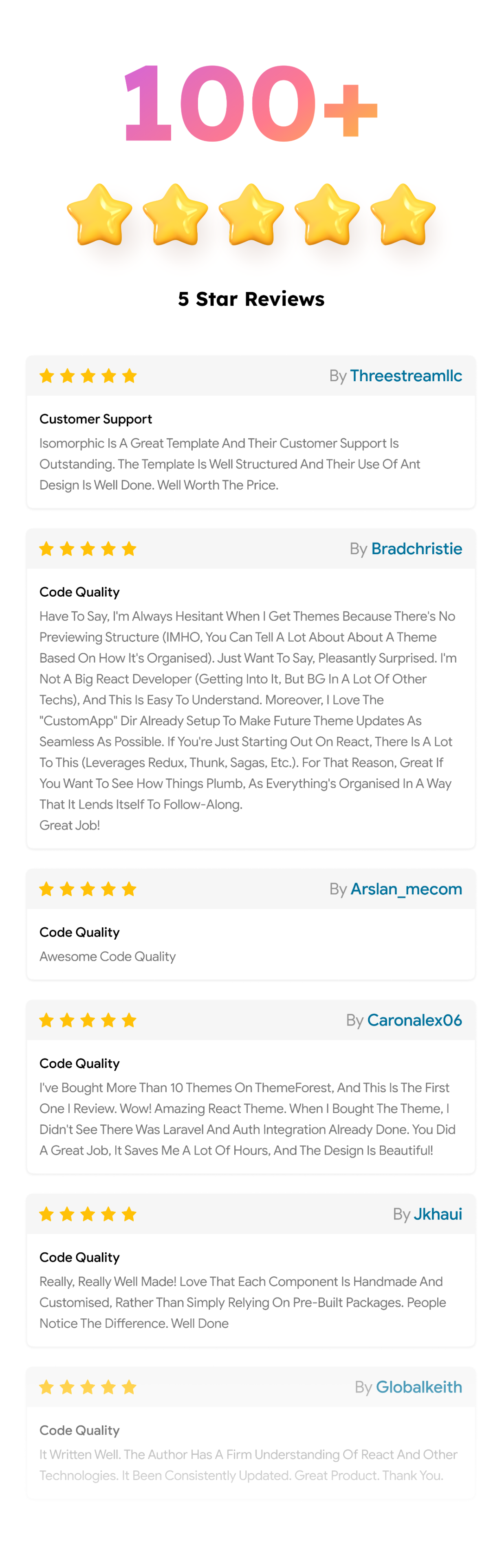Click the last star in Bradchristie's review

tap(128, 549)
